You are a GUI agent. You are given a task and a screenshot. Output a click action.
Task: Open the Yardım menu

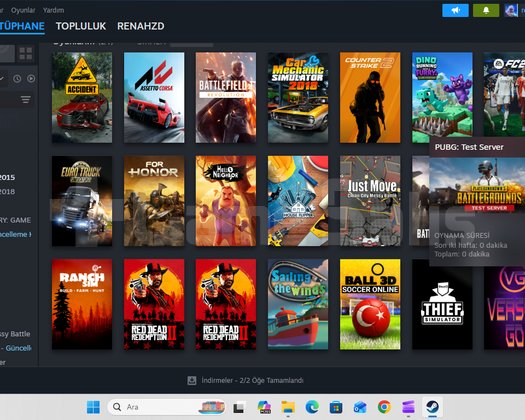click(53, 10)
